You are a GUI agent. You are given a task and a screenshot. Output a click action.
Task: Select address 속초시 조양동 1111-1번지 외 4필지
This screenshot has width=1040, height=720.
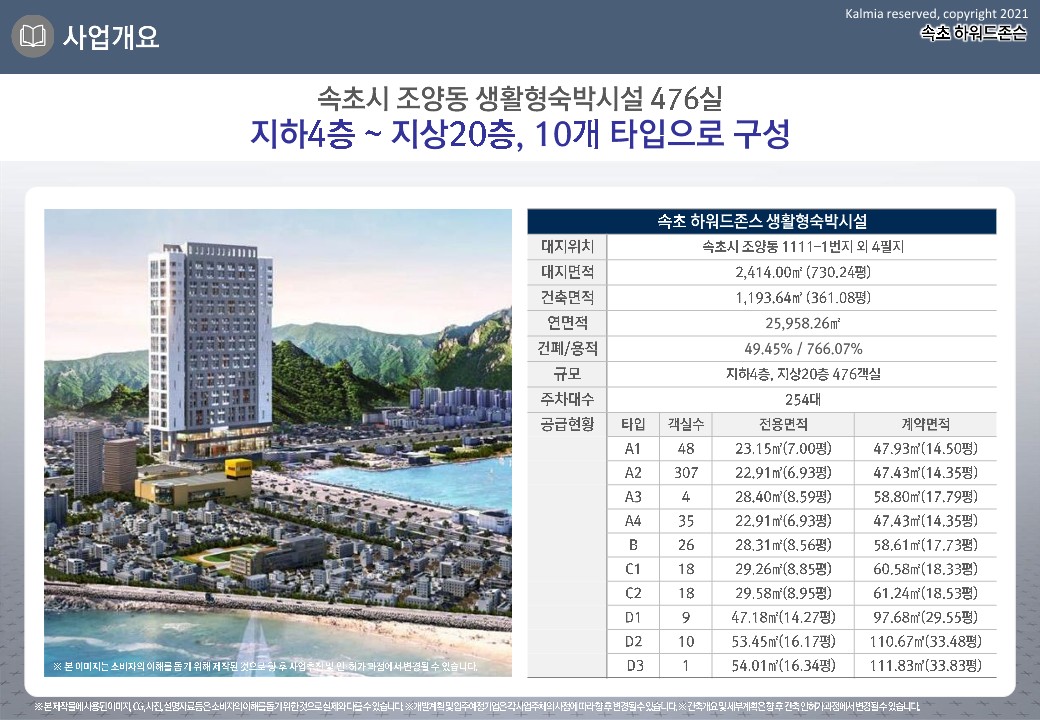(803, 247)
